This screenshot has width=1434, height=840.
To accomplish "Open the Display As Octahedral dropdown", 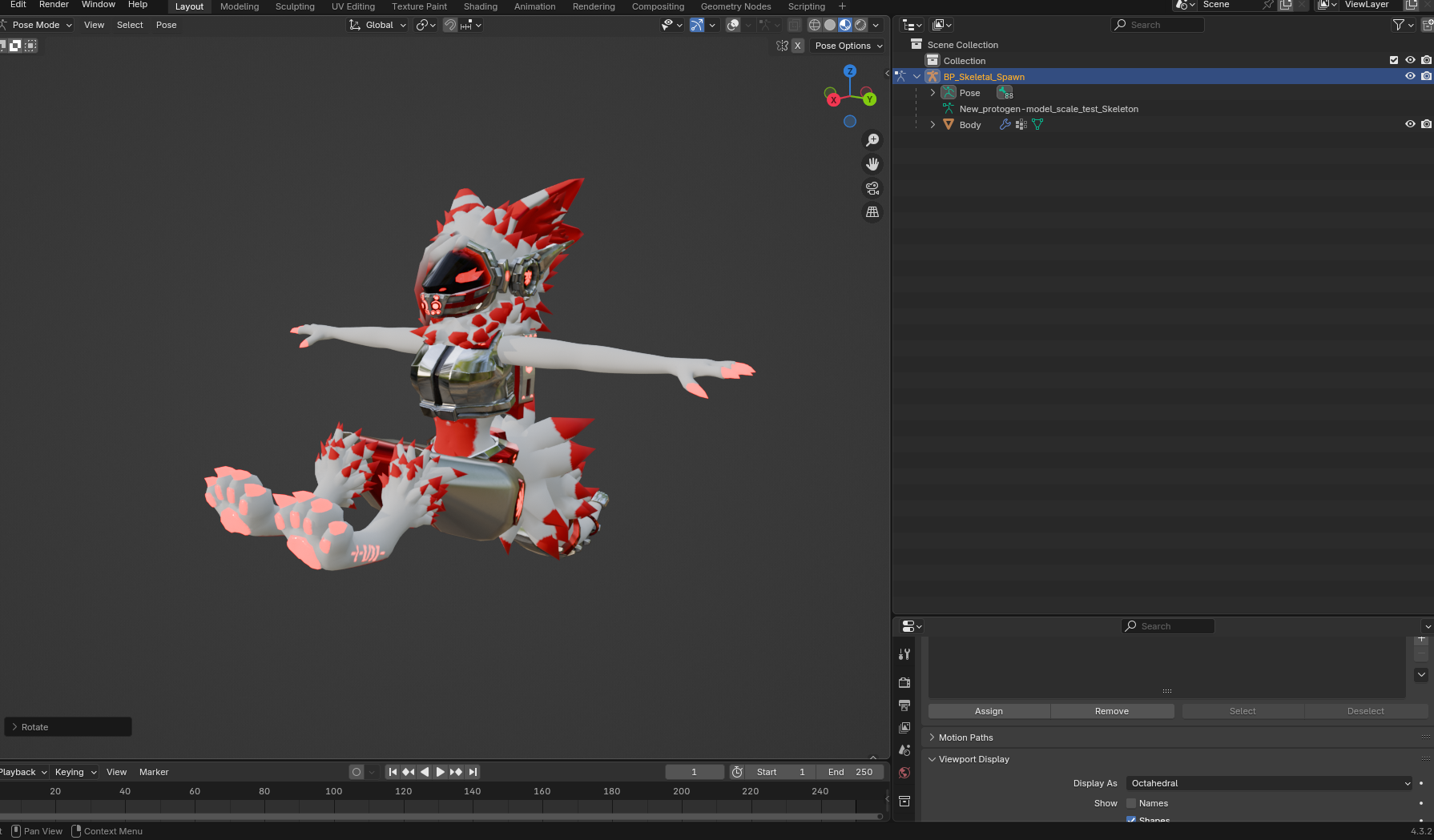I will (x=1269, y=783).
